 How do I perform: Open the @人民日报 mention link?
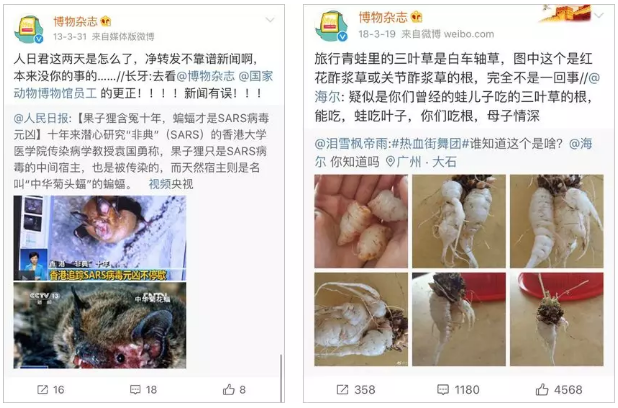click(x=42, y=118)
